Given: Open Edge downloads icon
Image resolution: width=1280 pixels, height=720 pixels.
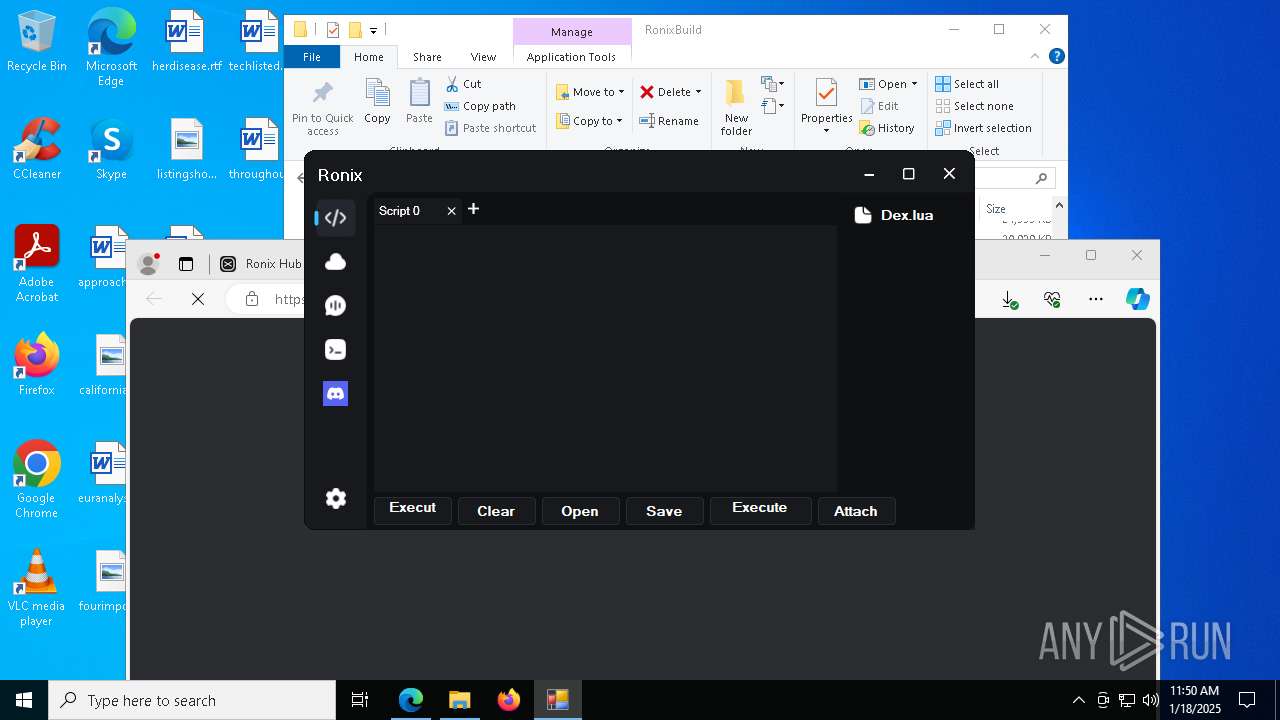Looking at the screenshot, I should point(1010,299).
